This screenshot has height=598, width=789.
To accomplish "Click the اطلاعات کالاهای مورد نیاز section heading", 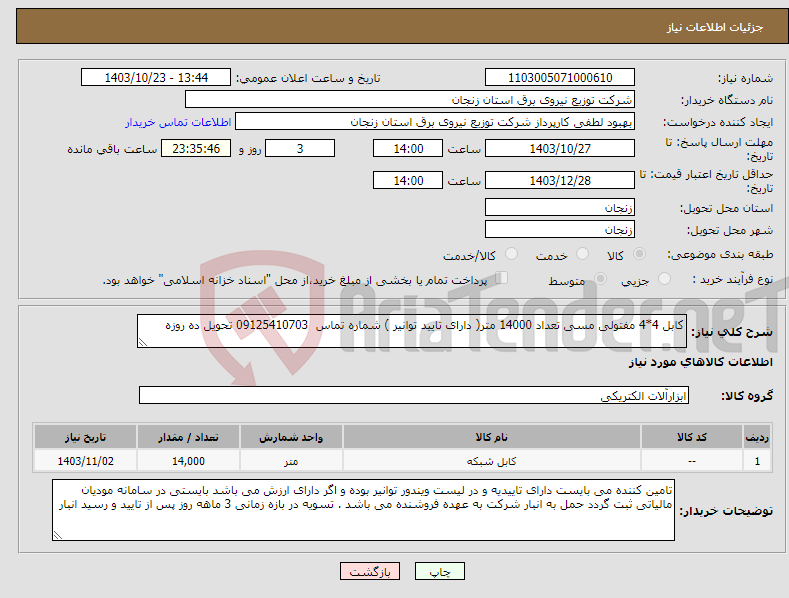I will (x=700, y=362).
